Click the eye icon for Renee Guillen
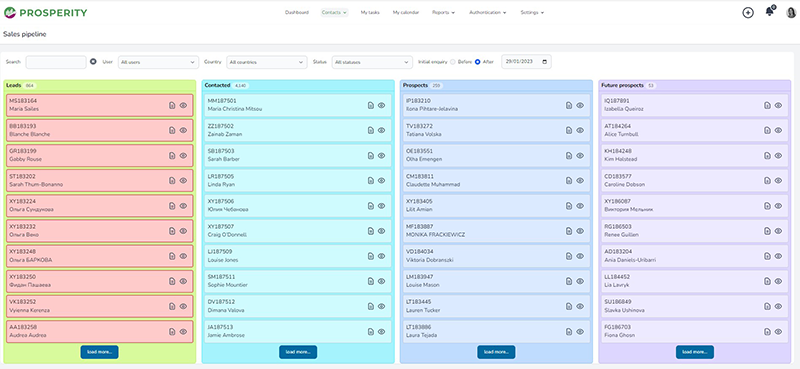800x369 pixels. tap(778, 231)
